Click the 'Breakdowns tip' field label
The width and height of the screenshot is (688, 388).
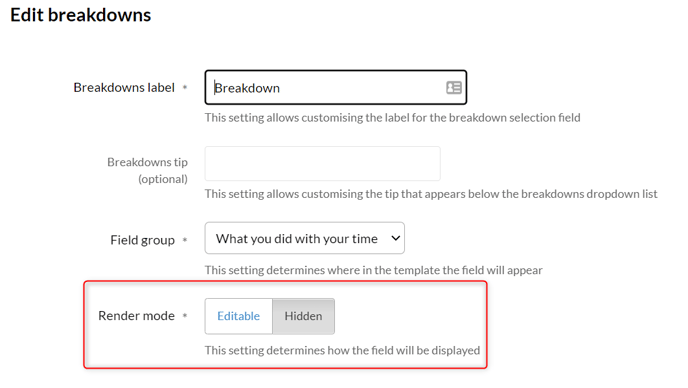(147, 162)
